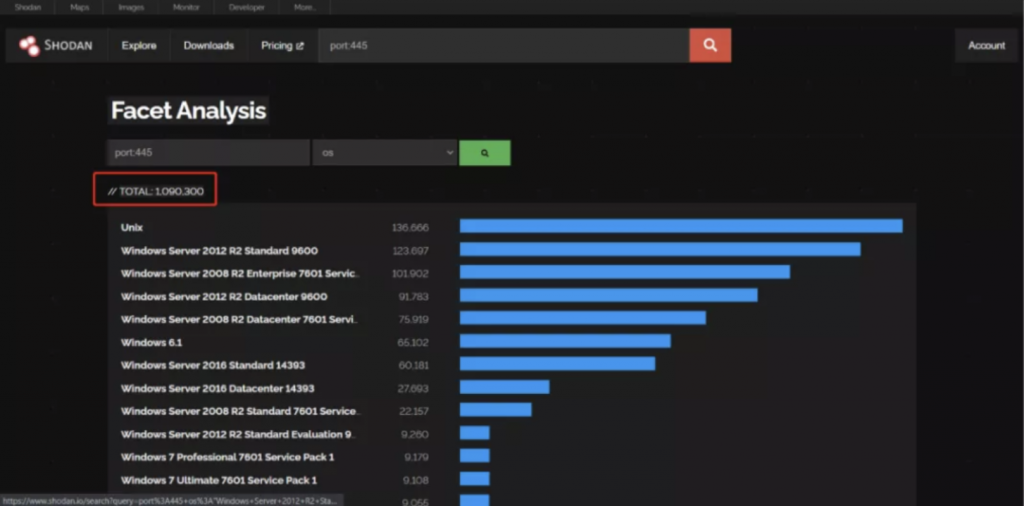Open the os facet dropdown
This screenshot has width=1024, height=506.
click(x=385, y=153)
